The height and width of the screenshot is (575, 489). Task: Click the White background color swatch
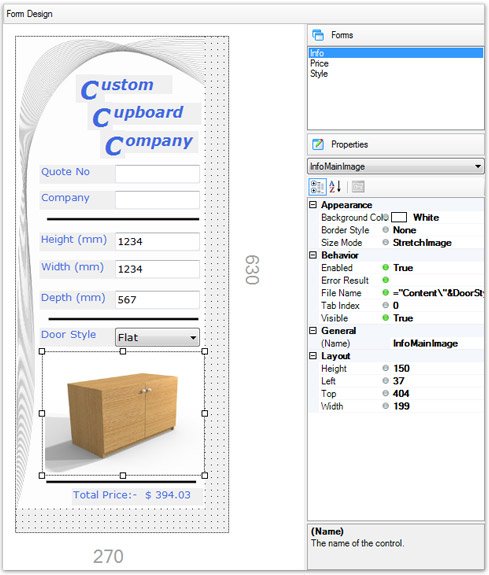[x=399, y=217]
